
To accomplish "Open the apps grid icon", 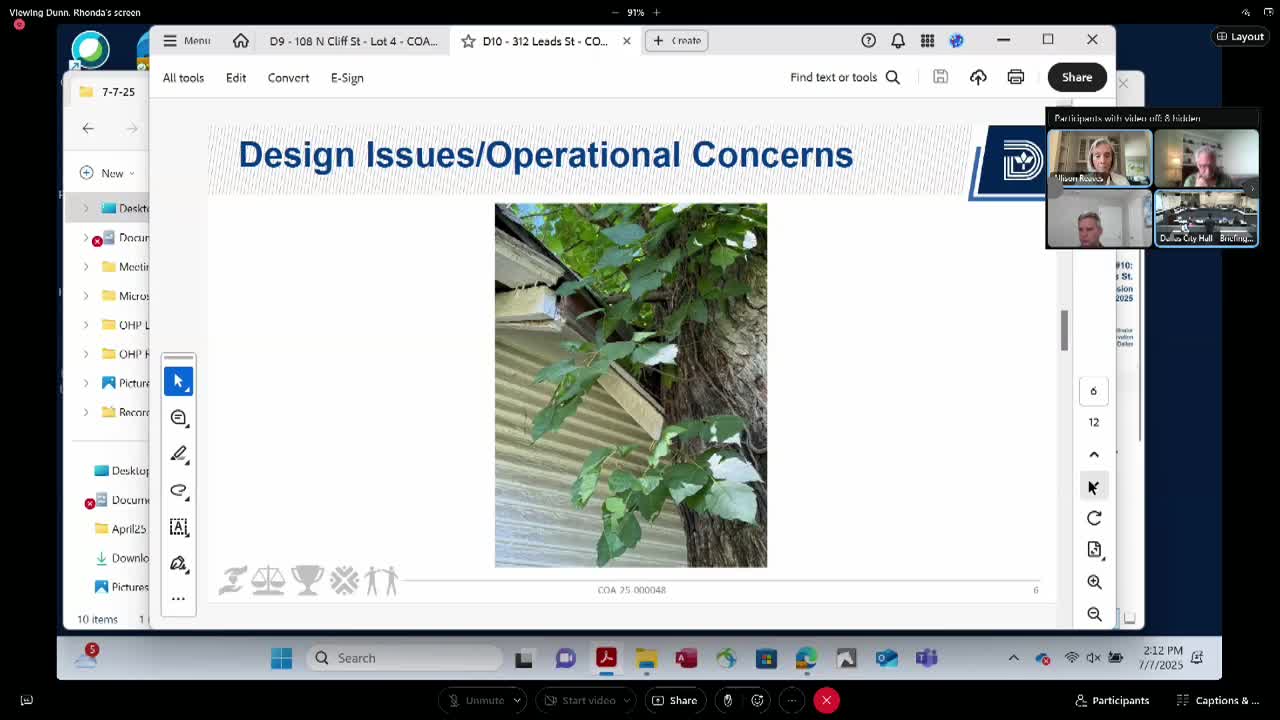I will (927, 41).
